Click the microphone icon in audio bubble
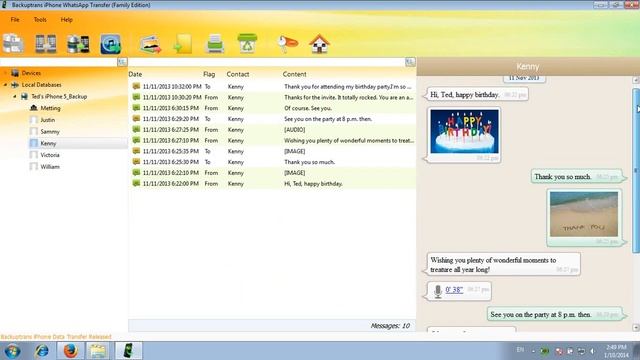 click(438, 291)
